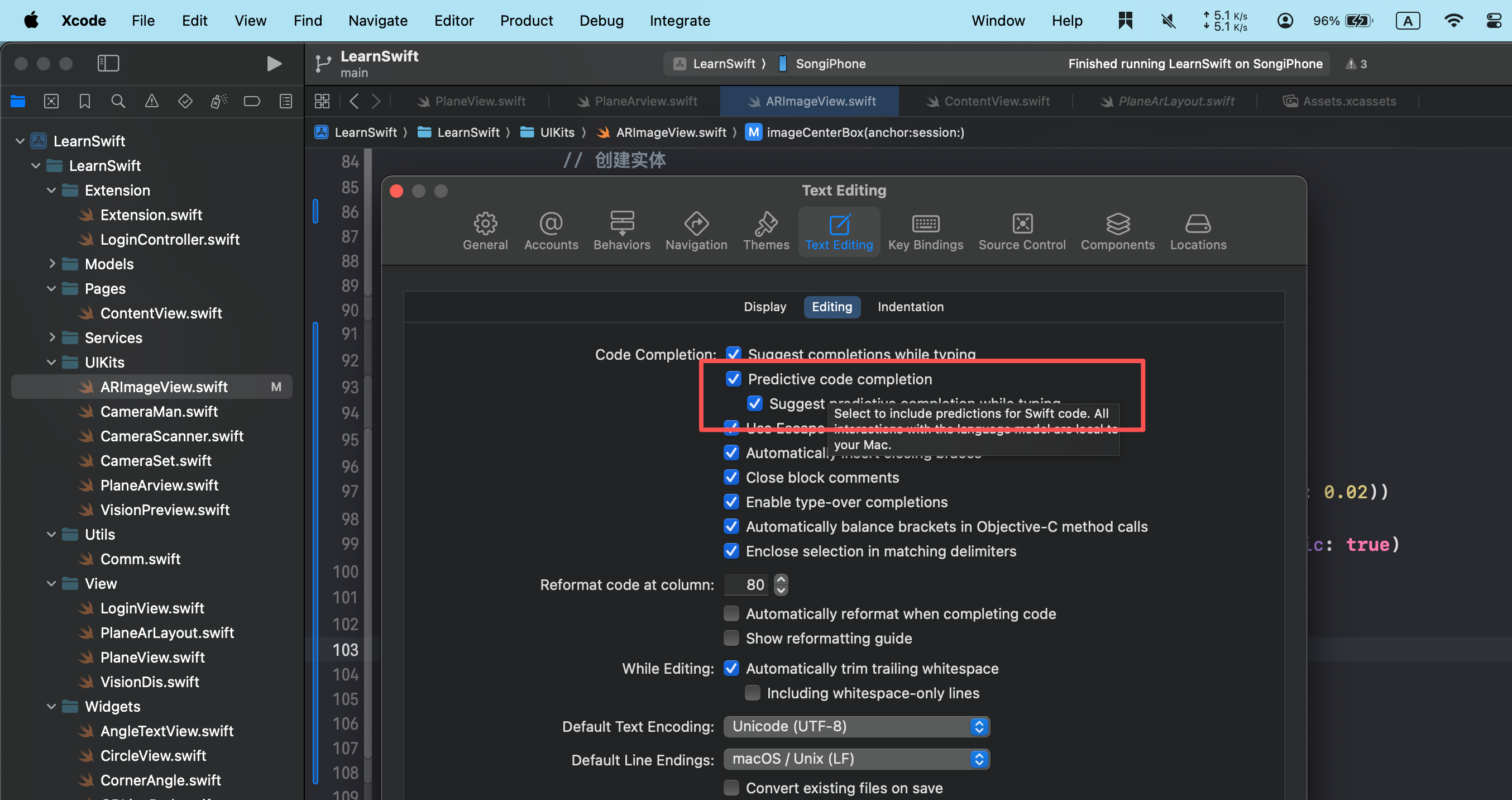Open the Default Line Endings dropdown
The height and width of the screenshot is (800, 1512).
(x=857, y=759)
